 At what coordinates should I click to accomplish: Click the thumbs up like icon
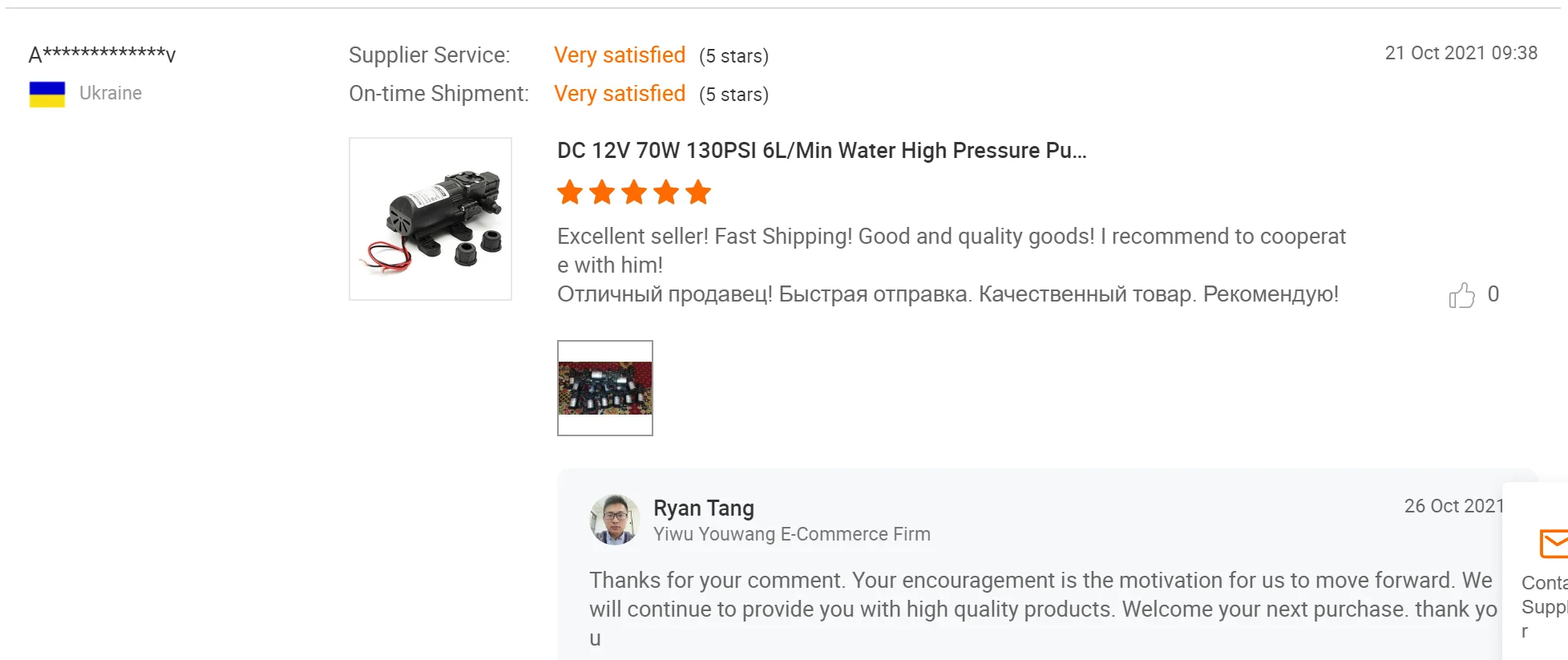tap(1461, 295)
